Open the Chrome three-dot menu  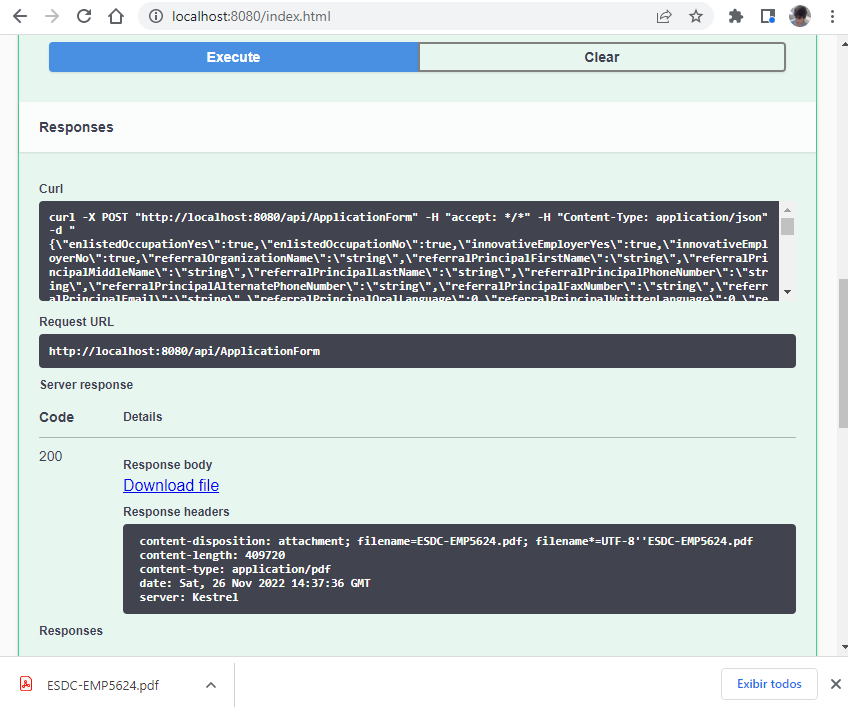pos(832,16)
